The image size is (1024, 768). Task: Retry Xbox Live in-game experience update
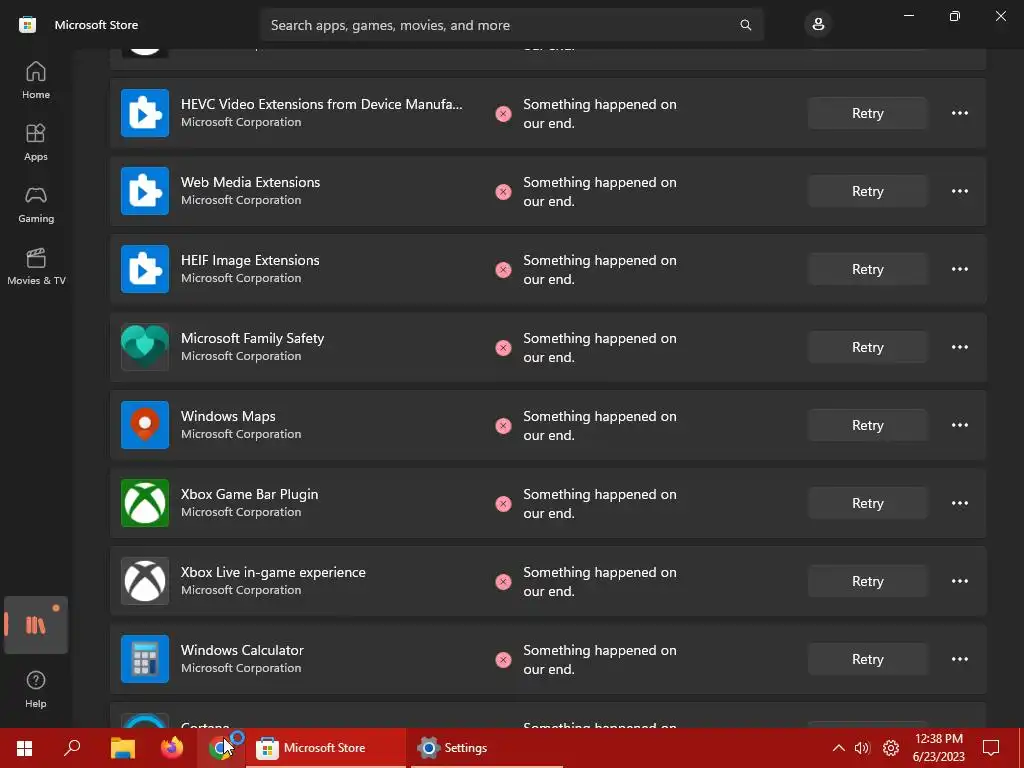(x=867, y=581)
